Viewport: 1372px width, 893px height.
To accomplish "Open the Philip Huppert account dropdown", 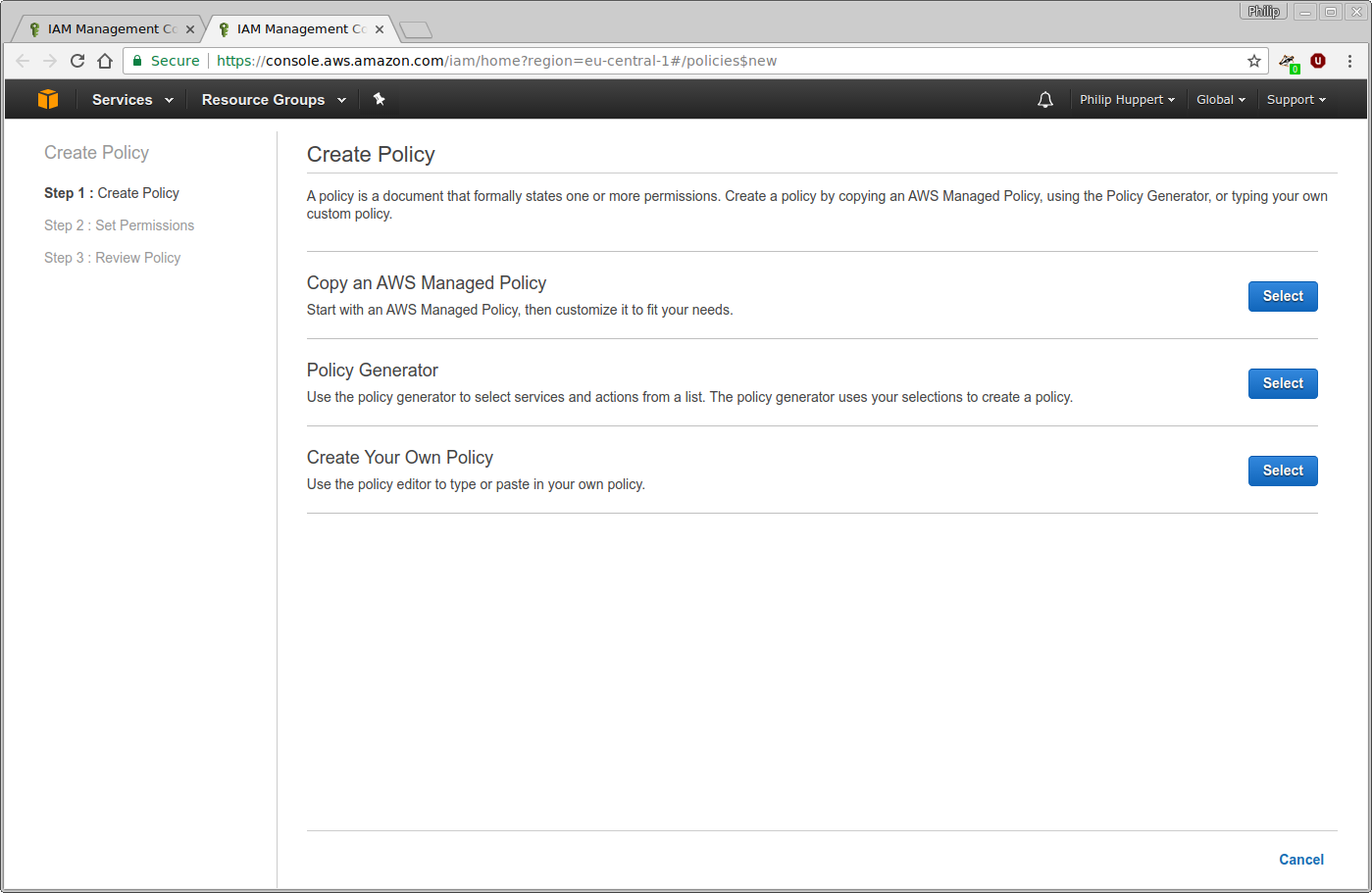I will [x=1127, y=100].
